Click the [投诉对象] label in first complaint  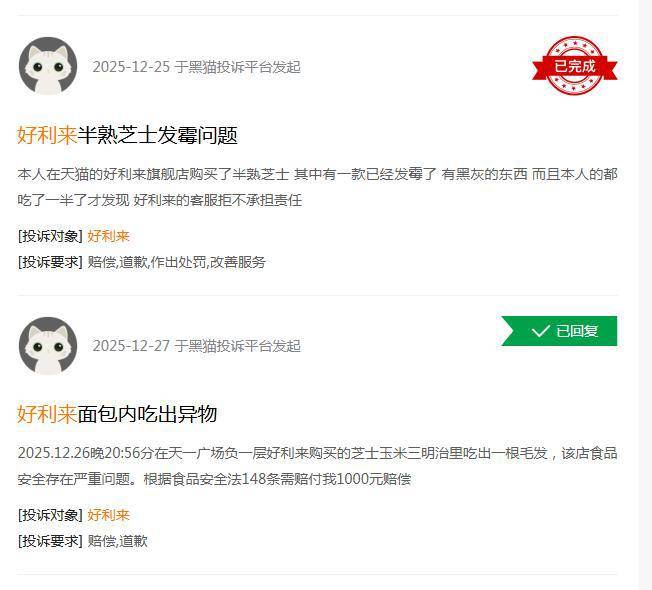[50, 236]
